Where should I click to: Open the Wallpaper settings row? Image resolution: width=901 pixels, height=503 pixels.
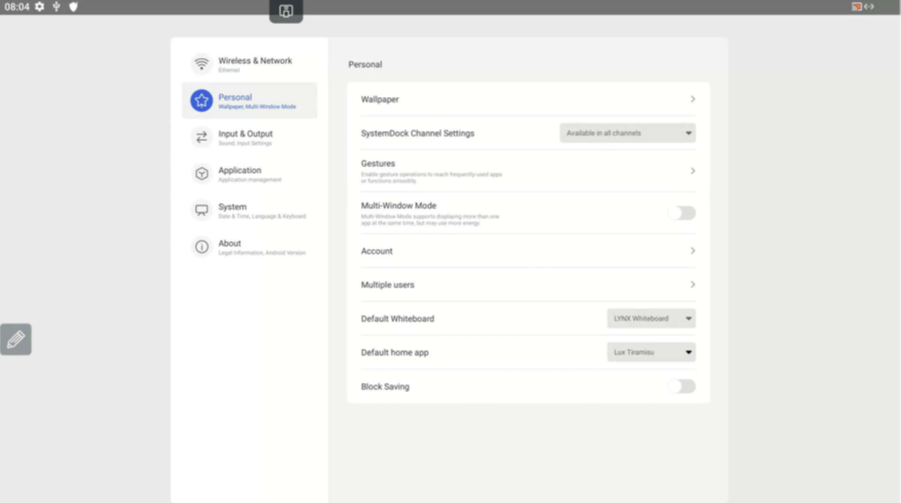point(528,100)
